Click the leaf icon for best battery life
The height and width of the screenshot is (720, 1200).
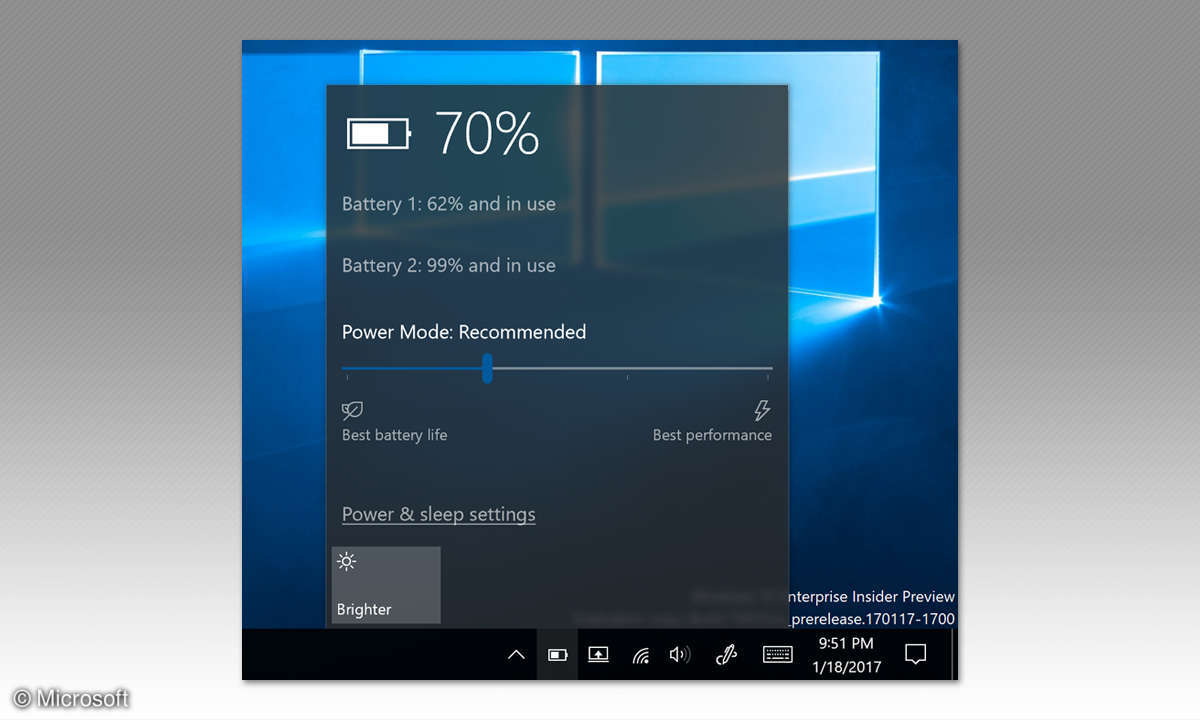352,410
